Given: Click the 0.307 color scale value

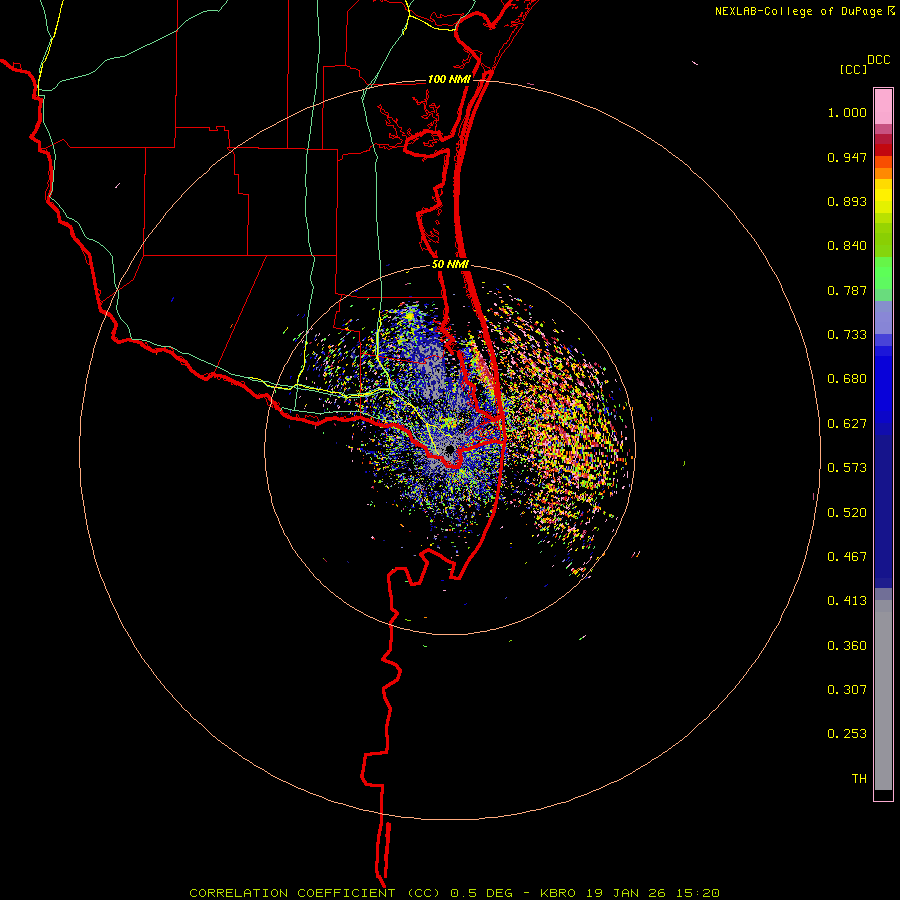Looking at the screenshot, I should point(847,690).
